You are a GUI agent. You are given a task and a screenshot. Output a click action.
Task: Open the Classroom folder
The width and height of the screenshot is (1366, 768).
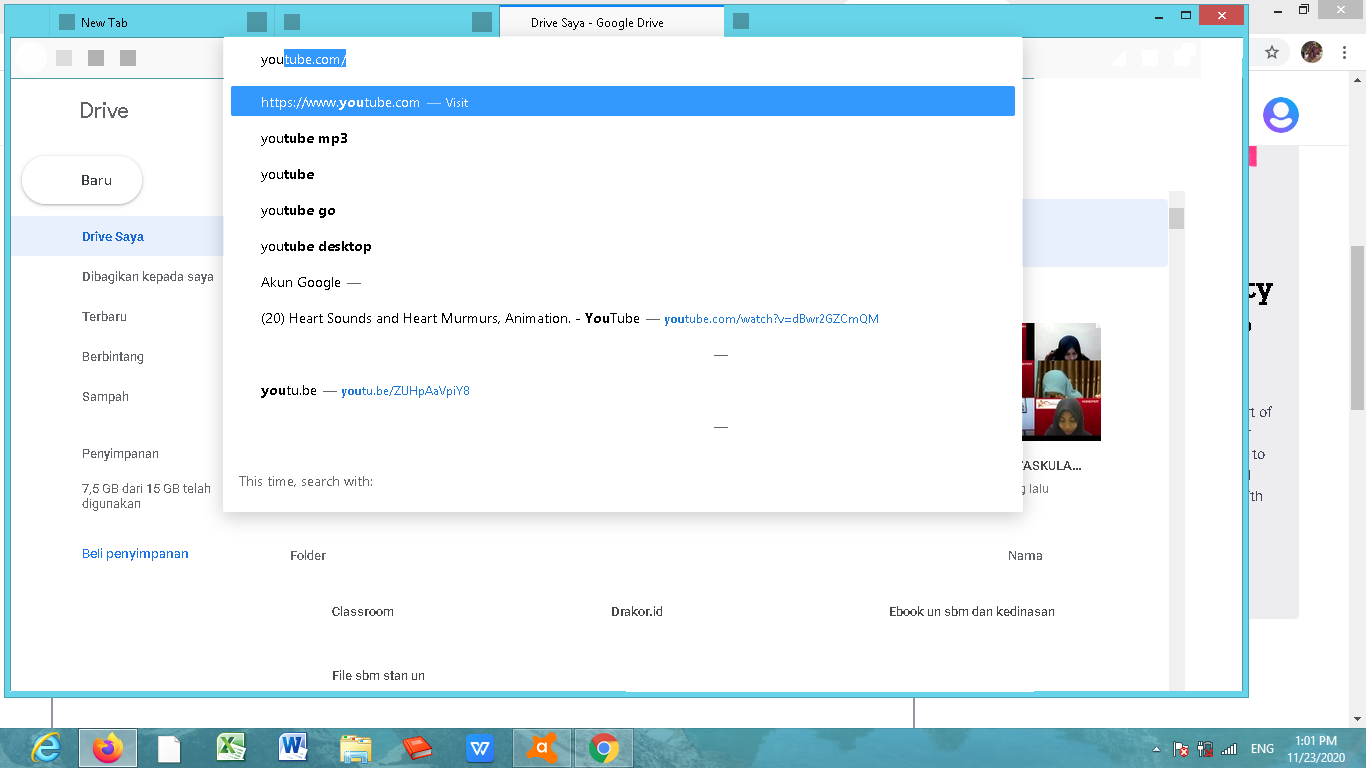[x=363, y=611]
